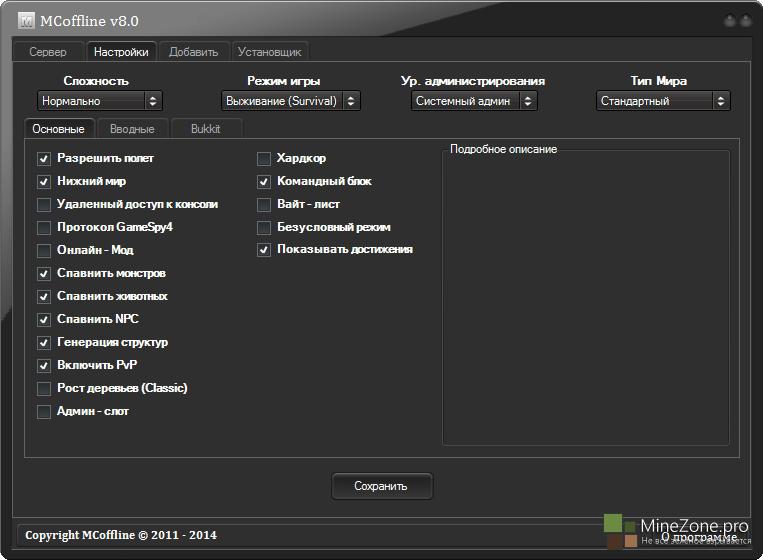Open Ур. администрирования dropdown
The height and width of the screenshot is (560, 763).
pos(474,101)
